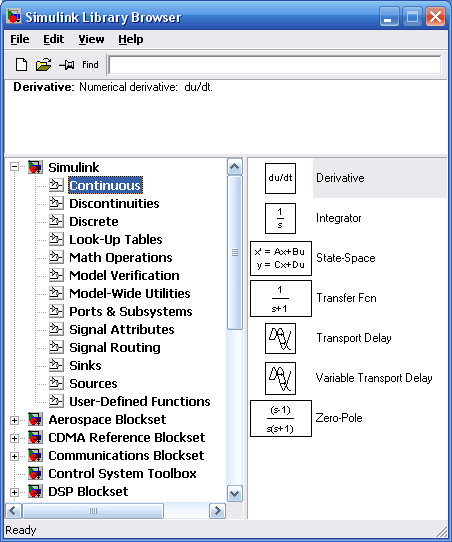The image size is (452, 542).
Task: Click the Signal Attributes library icon
Action: tap(56, 329)
